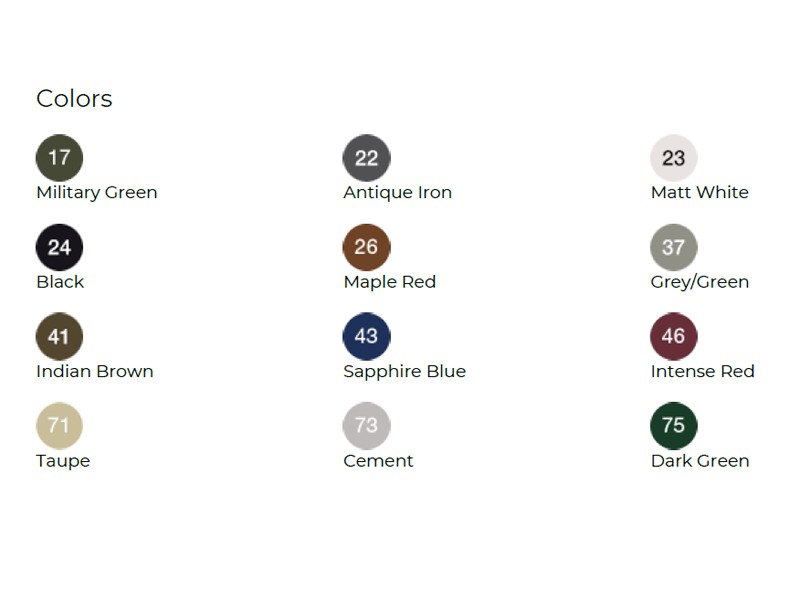Choose the Taupe color swatch 71
The width and height of the screenshot is (800, 600).
(59, 426)
